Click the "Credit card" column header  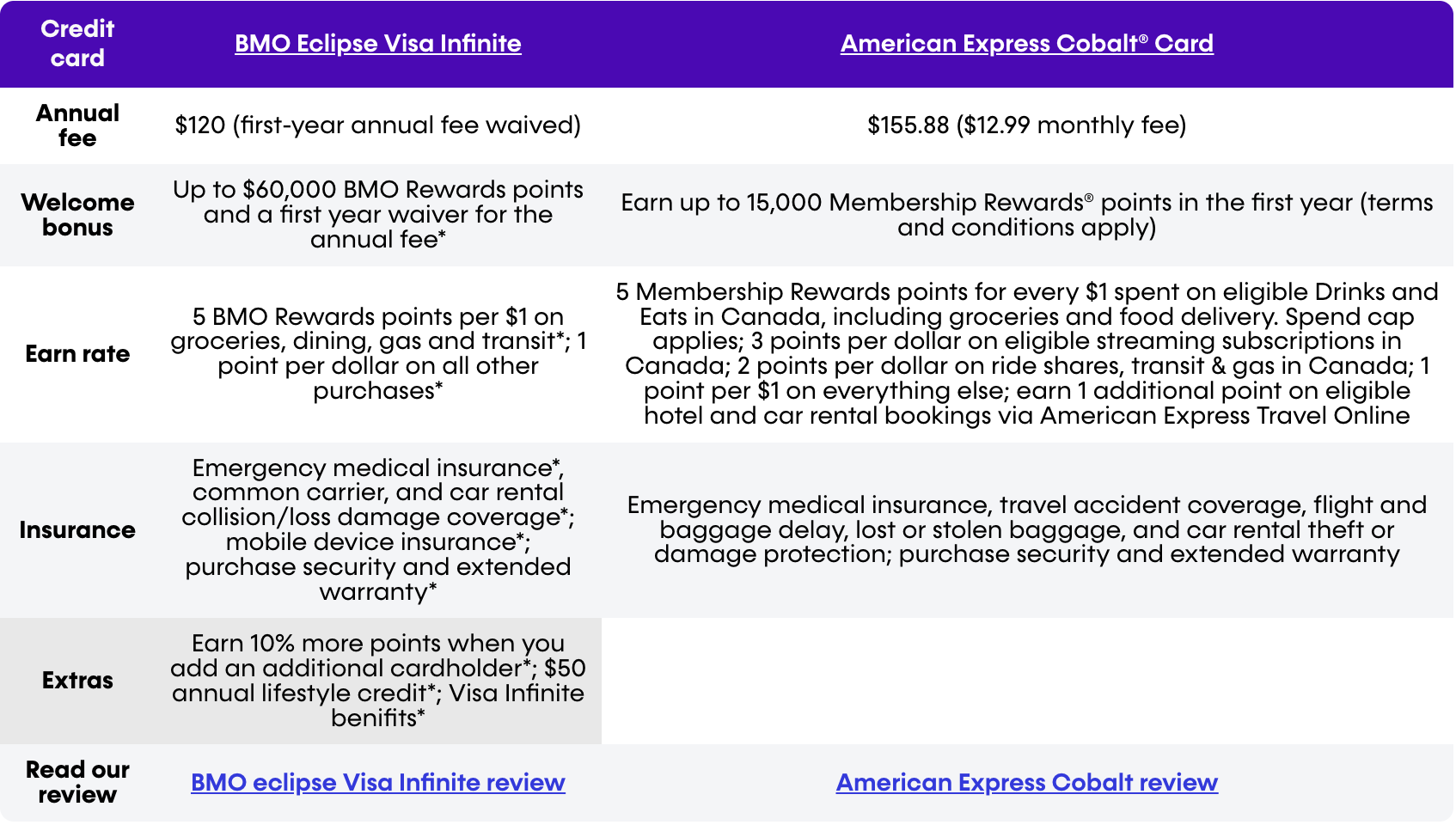(77, 44)
